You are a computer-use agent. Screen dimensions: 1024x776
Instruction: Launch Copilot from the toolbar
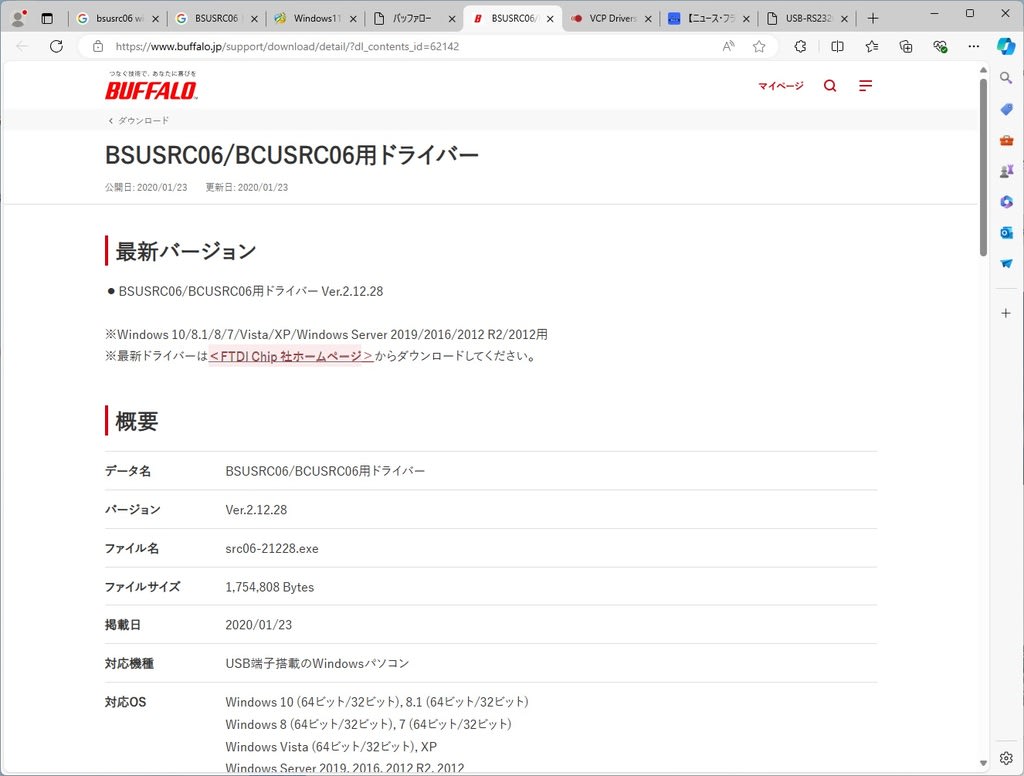(1006, 46)
